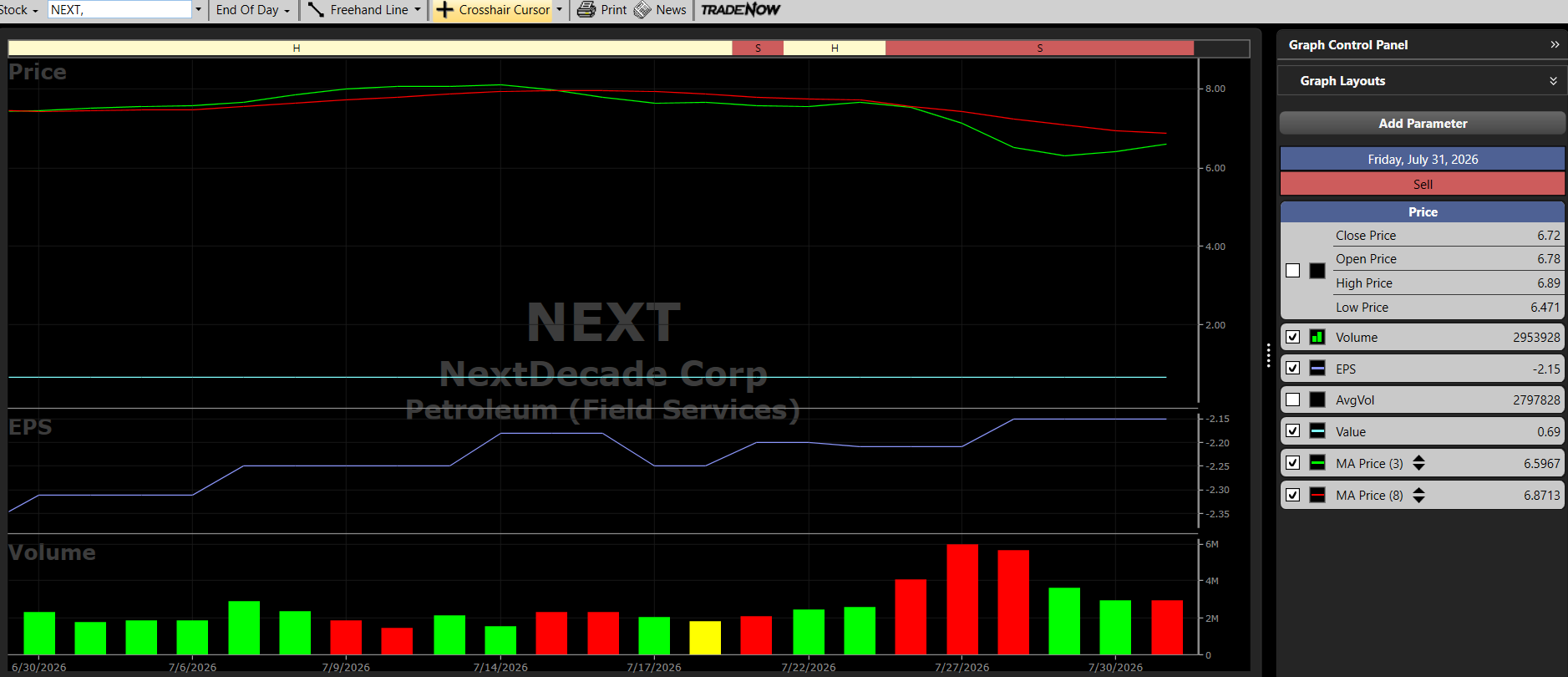Uncheck the Volume parameter checkbox

[1293, 337]
